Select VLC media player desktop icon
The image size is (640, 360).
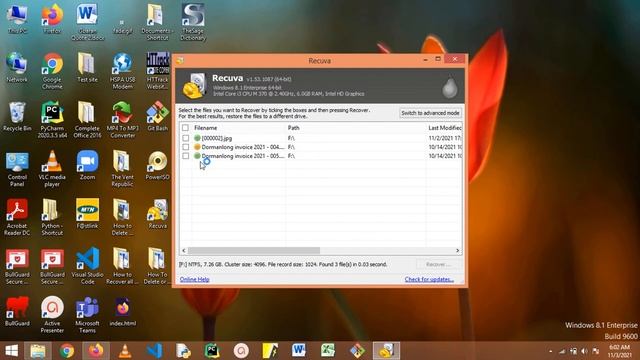coord(52,169)
